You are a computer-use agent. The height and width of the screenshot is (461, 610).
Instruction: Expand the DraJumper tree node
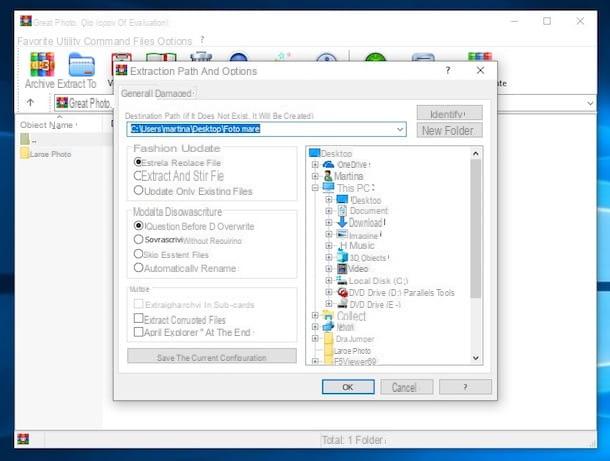click(x=315, y=338)
